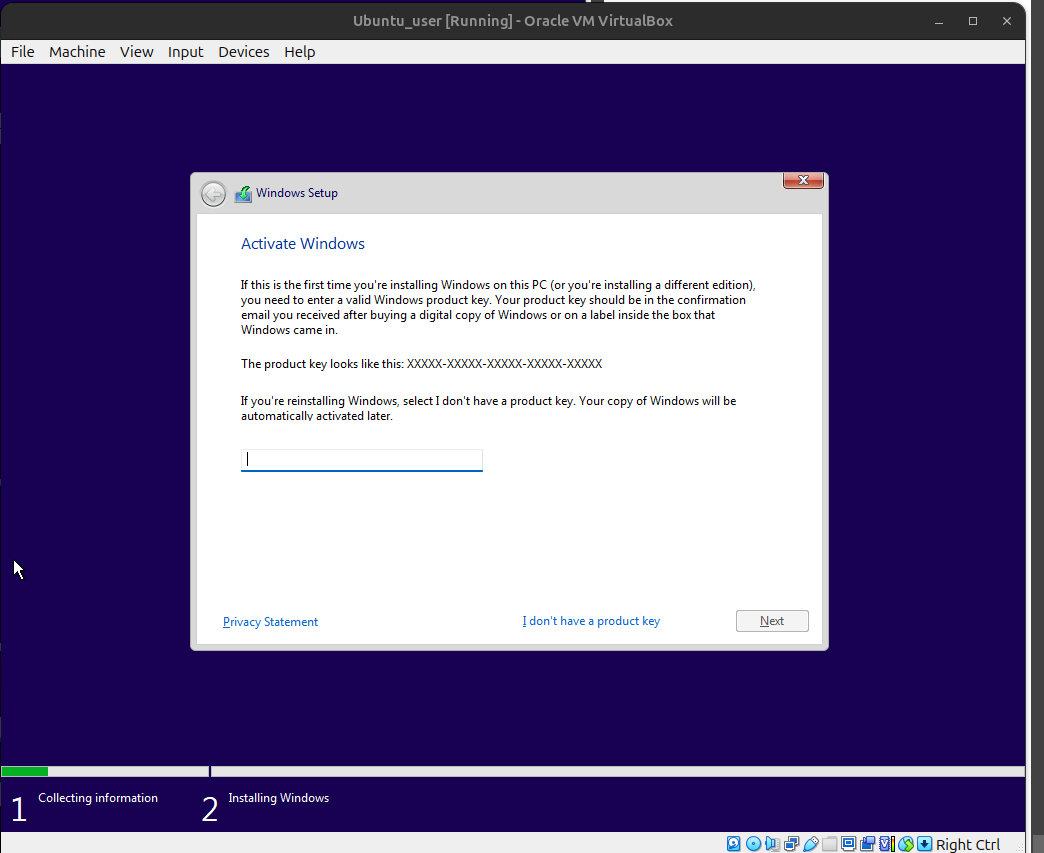Click the VirtualBox window title text
The height and width of the screenshot is (853, 1044).
point(513,21)
